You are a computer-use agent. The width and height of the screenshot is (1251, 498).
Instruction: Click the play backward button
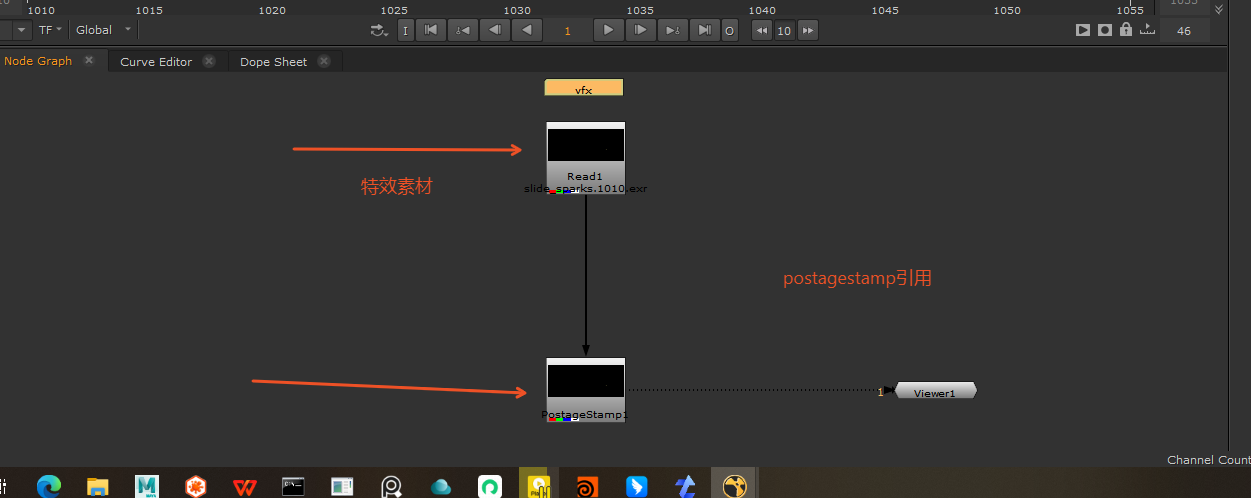pyautogui.click(x=527, y=30)
